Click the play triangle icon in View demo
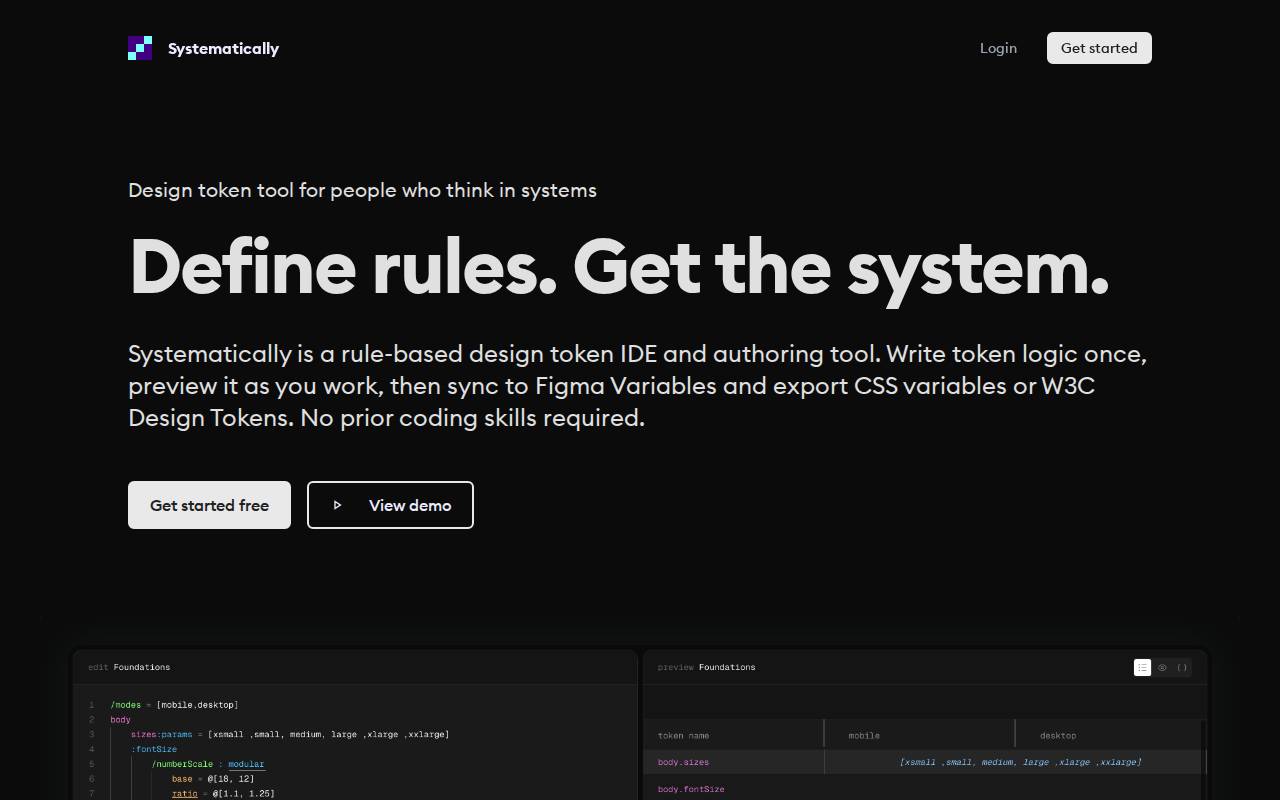The width and height of the screenshot is (1280, 800). (337, 505)
